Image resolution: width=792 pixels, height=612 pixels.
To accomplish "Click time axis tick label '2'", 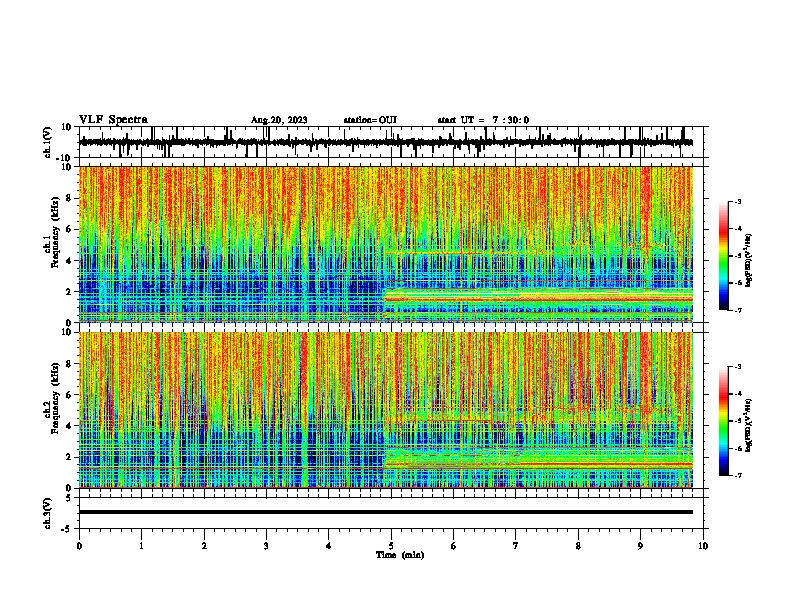I will click(204, 546).
